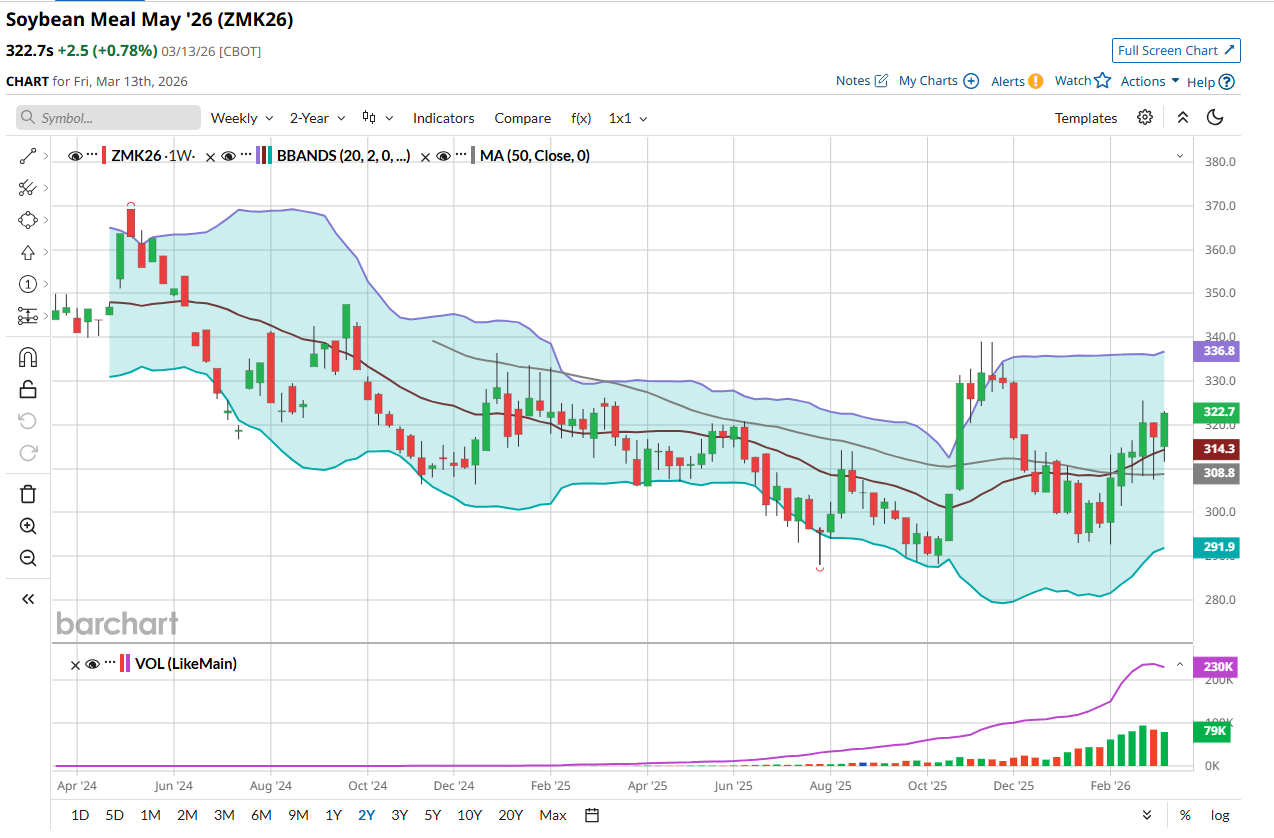The height and width of the screenshot is (838, 1274).
Task: Open the Indicators menu
Action: point(443,118)
